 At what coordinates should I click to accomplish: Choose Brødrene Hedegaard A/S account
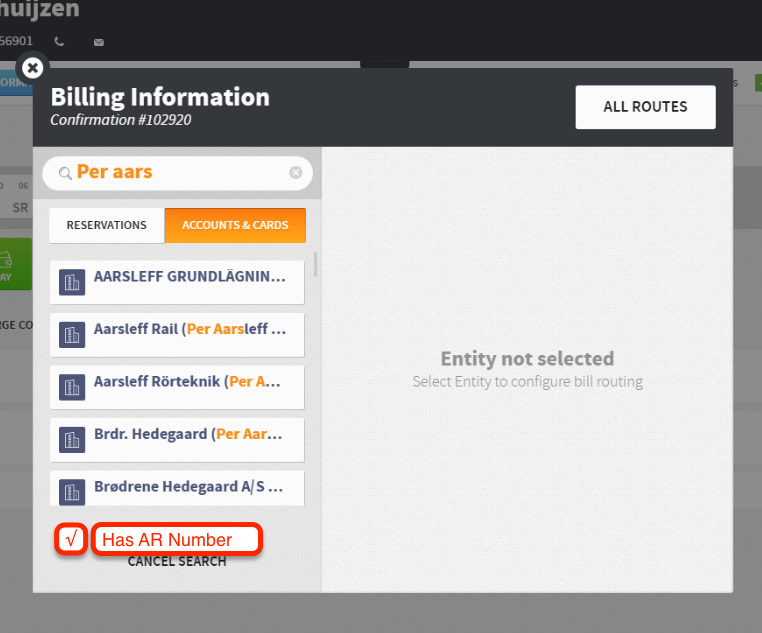[x=177, y=488]
